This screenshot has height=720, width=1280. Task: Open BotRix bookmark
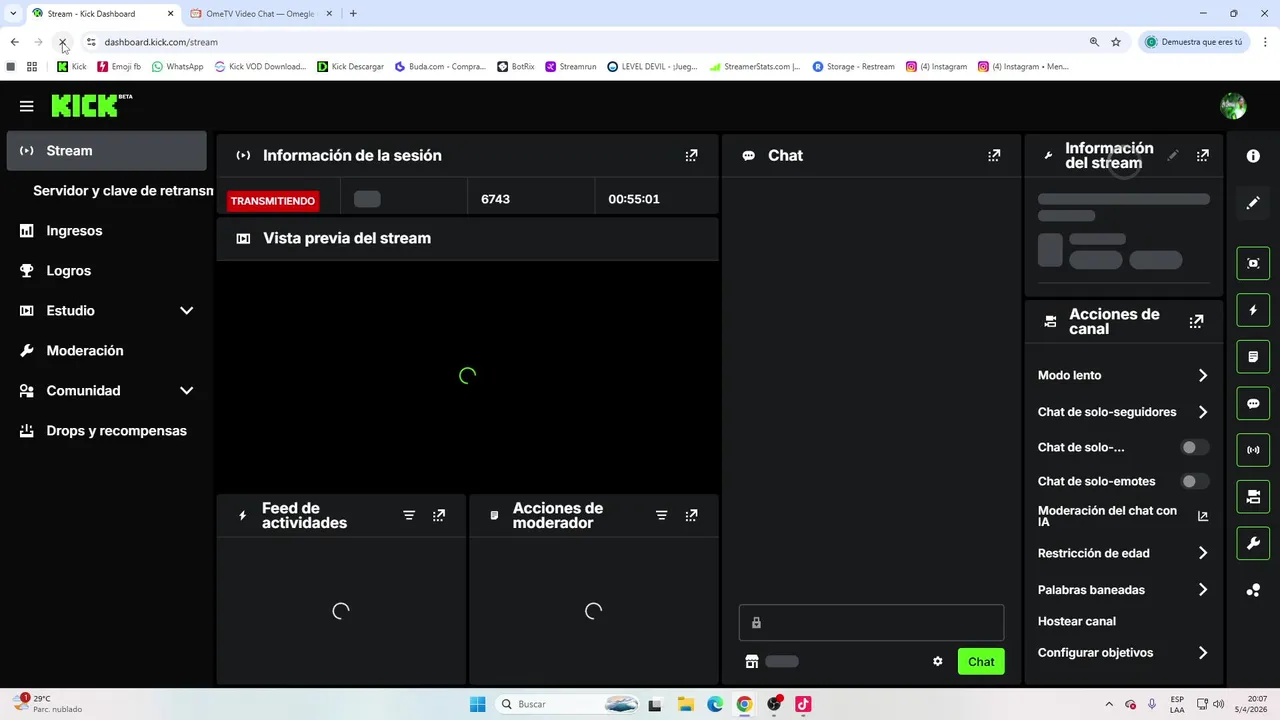click(516, 67)
